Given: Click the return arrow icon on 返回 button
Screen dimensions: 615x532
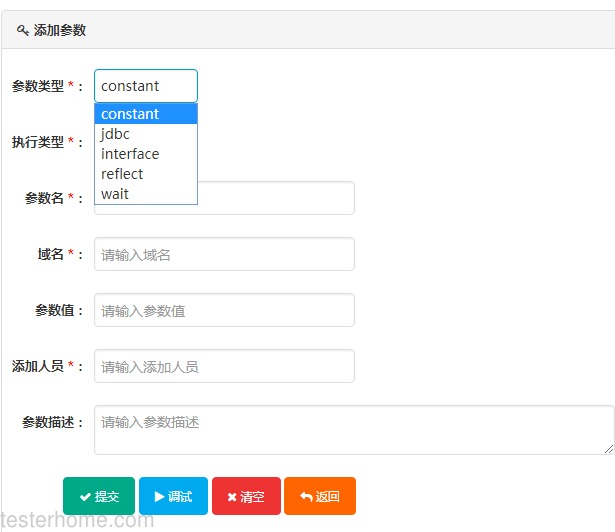Looking at the screenshot, I should 306,497.
